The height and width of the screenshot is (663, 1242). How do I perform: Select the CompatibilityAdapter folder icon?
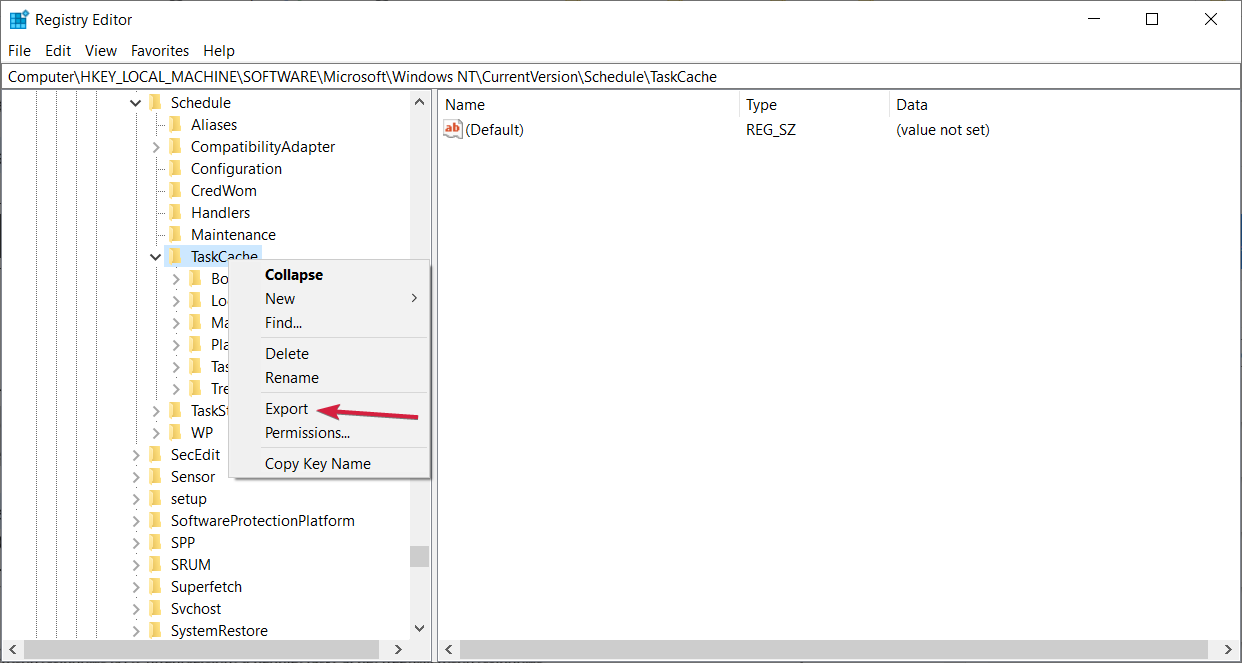click(175, 146)
